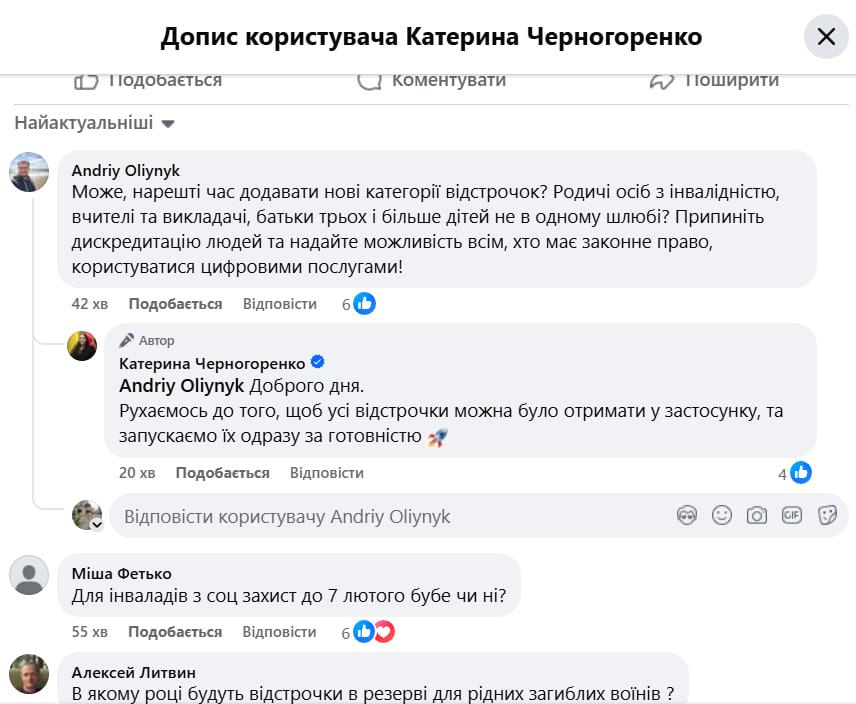This screenshot has height=704, width=856.
Task: Like Катерина Черногоренко's reply
Action: [x=222, y=473]
